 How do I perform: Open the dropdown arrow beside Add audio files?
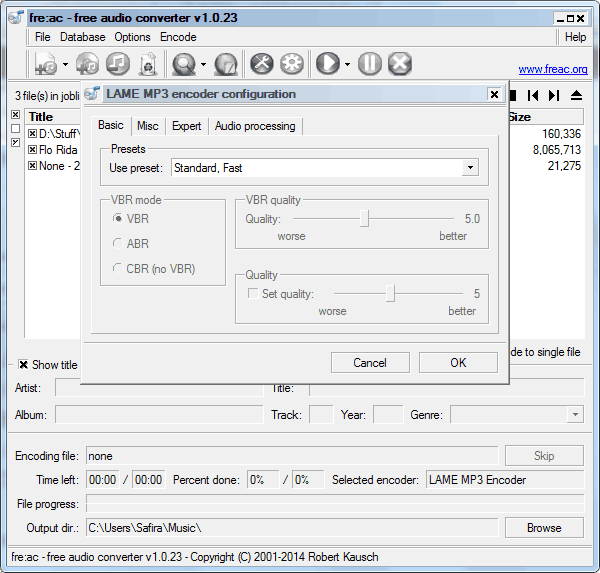(65, 64)
